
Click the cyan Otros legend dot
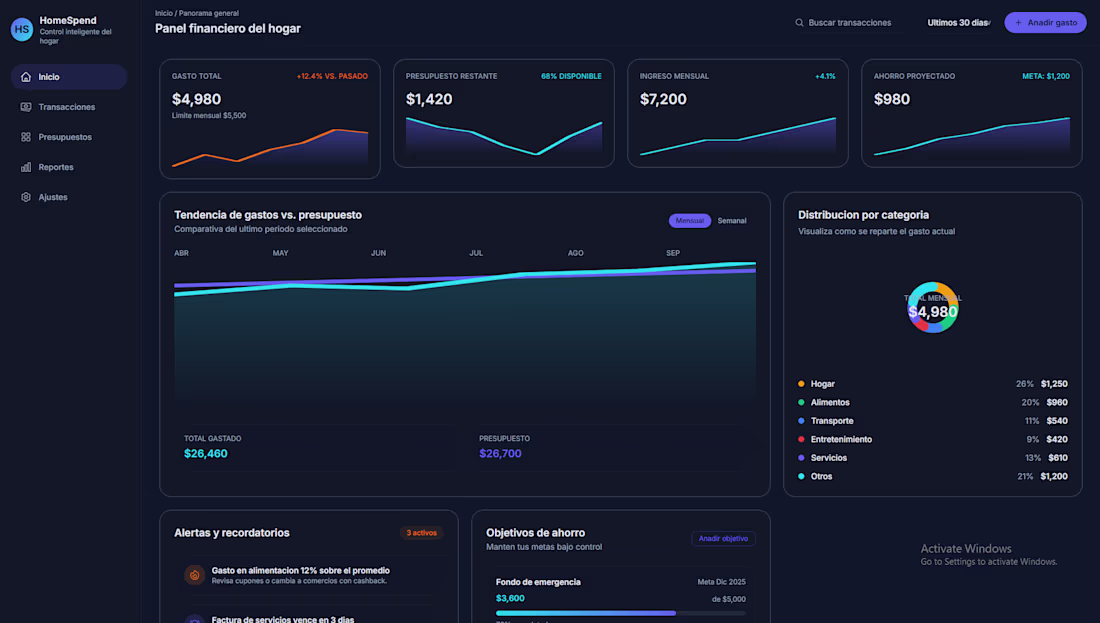pyautogui.click(x=801, y=476)
